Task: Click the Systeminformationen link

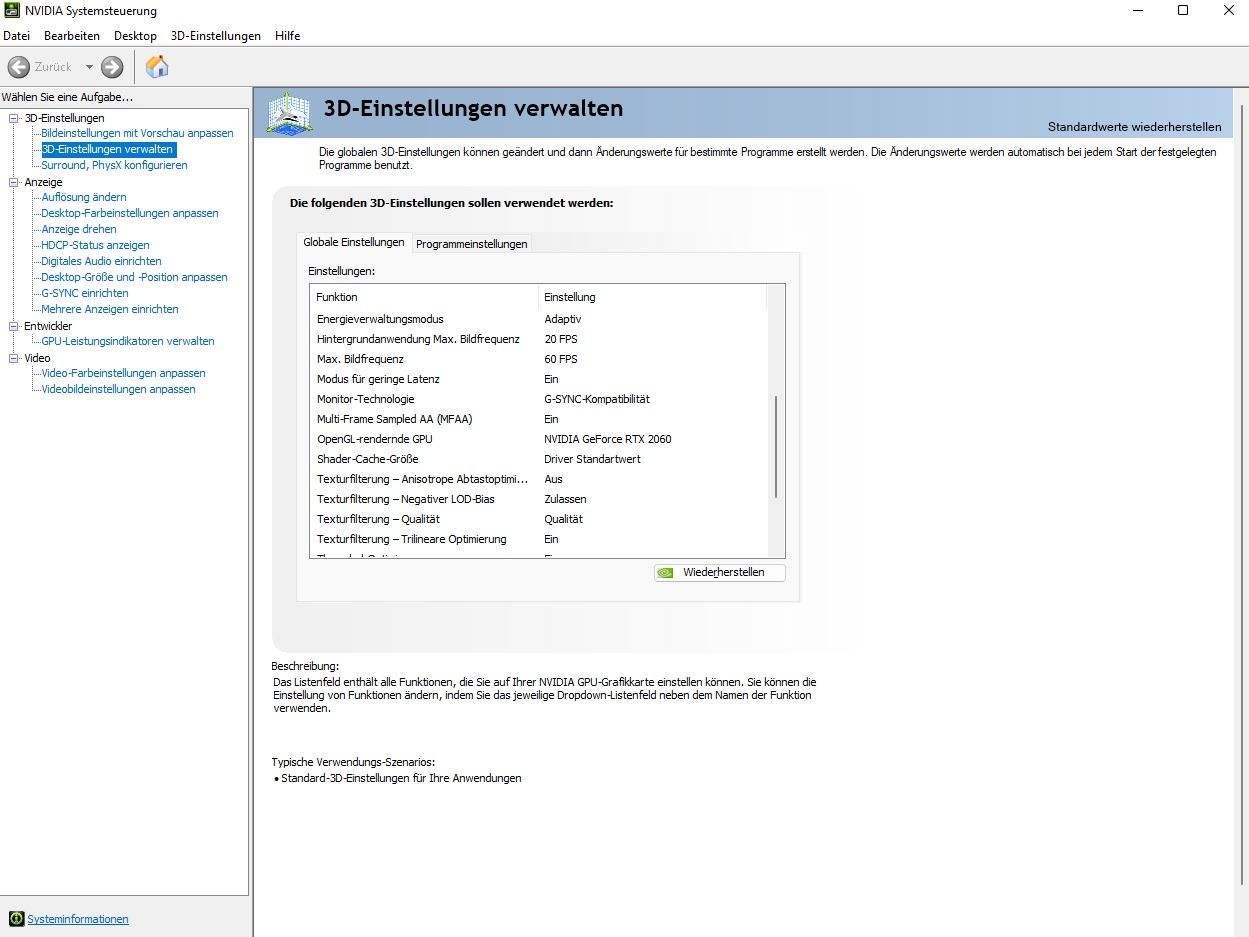Action: 78,919
